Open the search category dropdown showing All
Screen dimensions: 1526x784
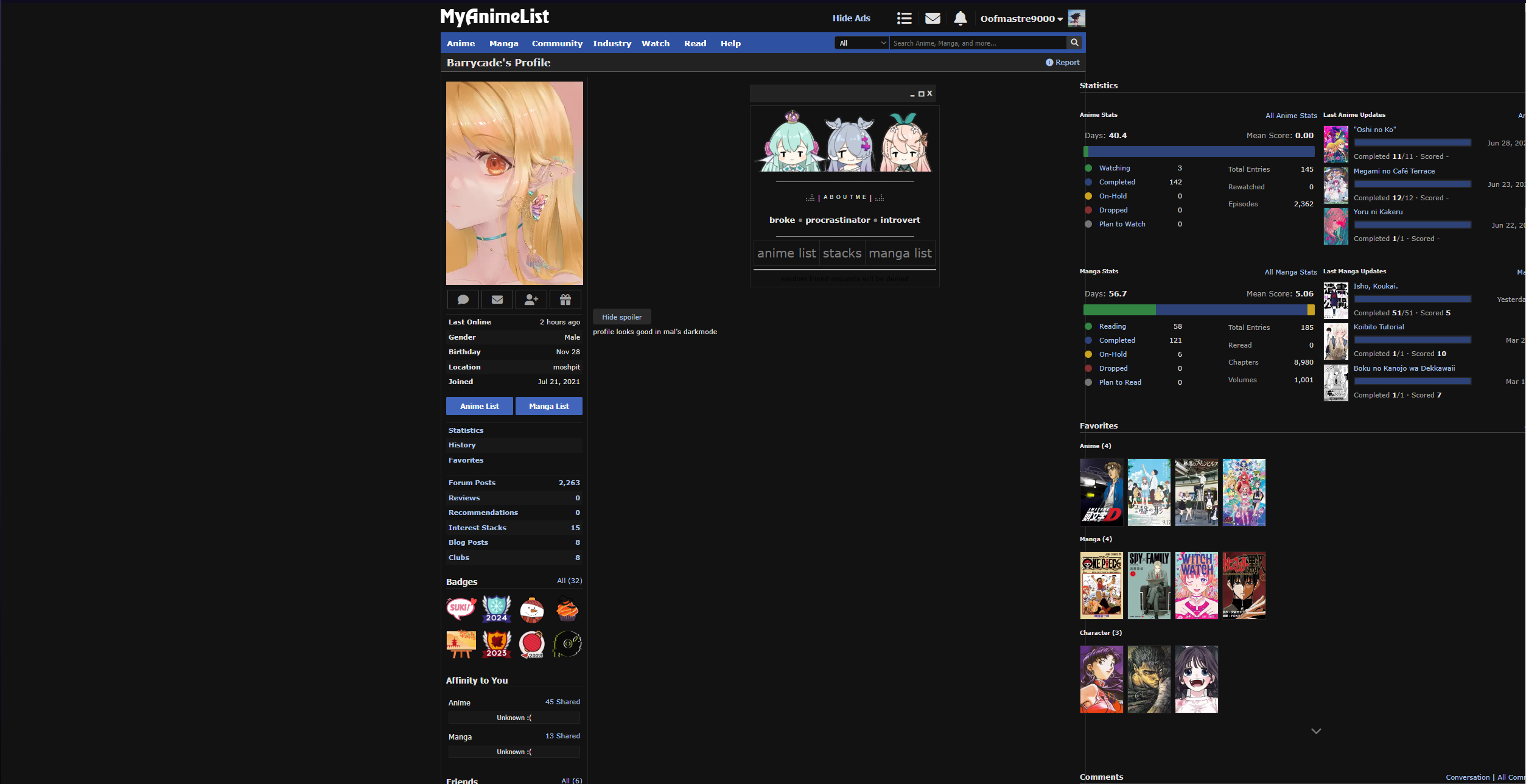861,43
